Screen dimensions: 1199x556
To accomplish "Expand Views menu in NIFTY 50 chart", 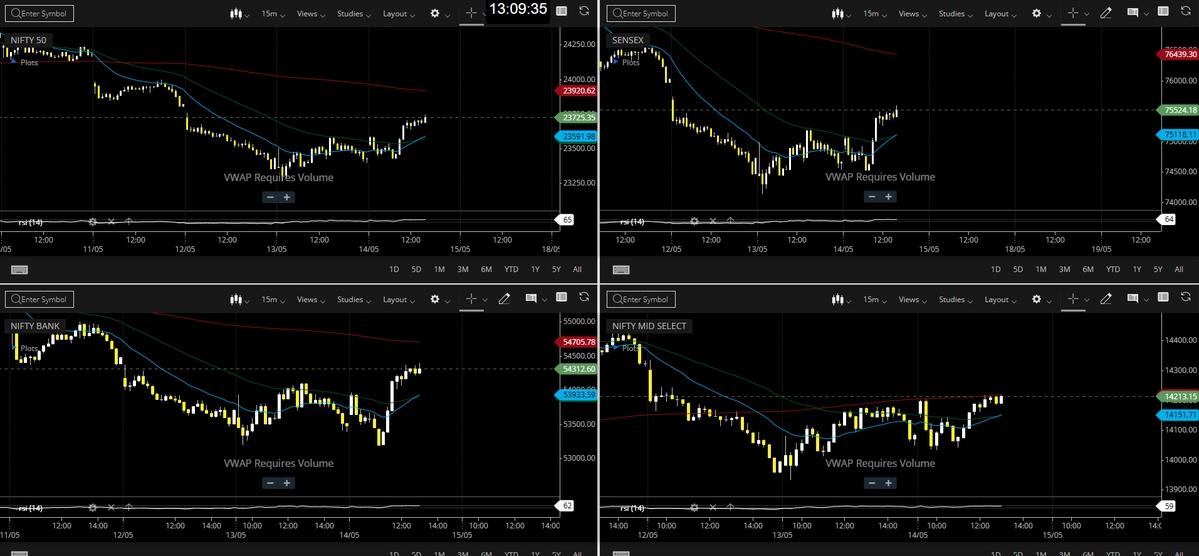I will click(x=310, y=14).
